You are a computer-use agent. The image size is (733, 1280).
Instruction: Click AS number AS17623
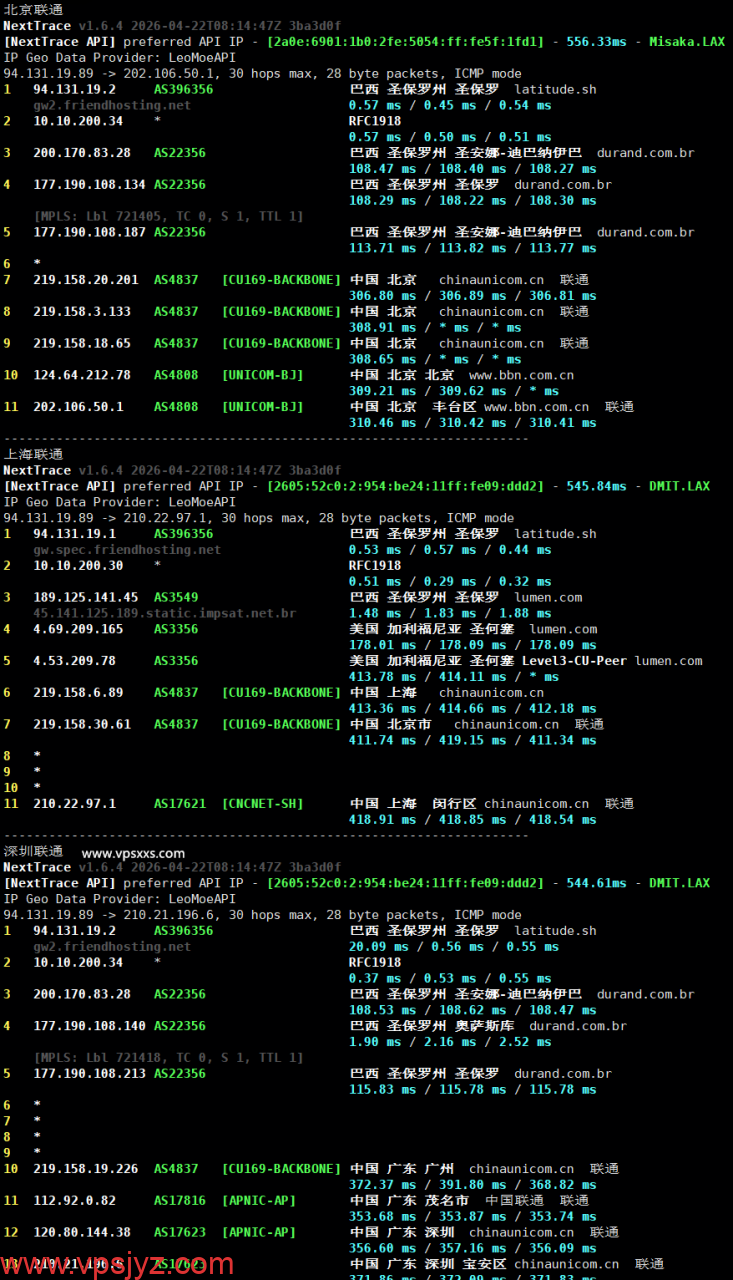click(x=180, y=1232)
